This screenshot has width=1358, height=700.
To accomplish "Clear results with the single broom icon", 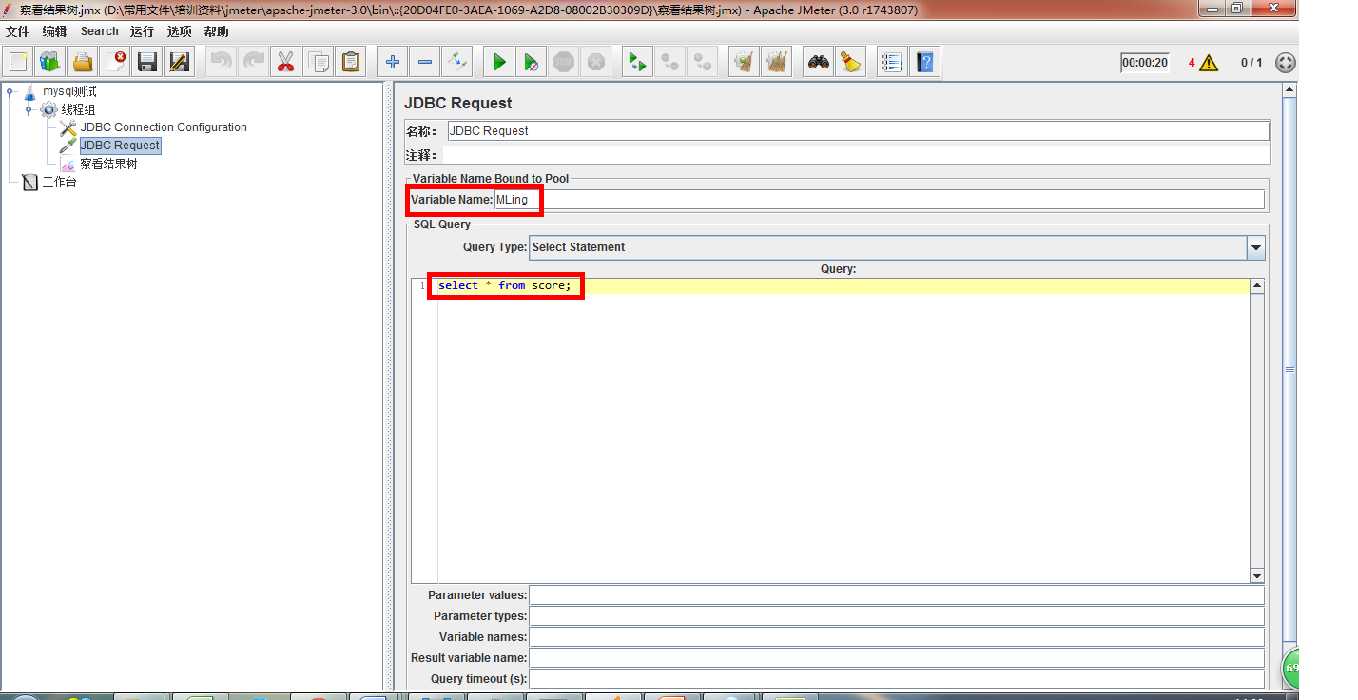I will coord(743,62).
